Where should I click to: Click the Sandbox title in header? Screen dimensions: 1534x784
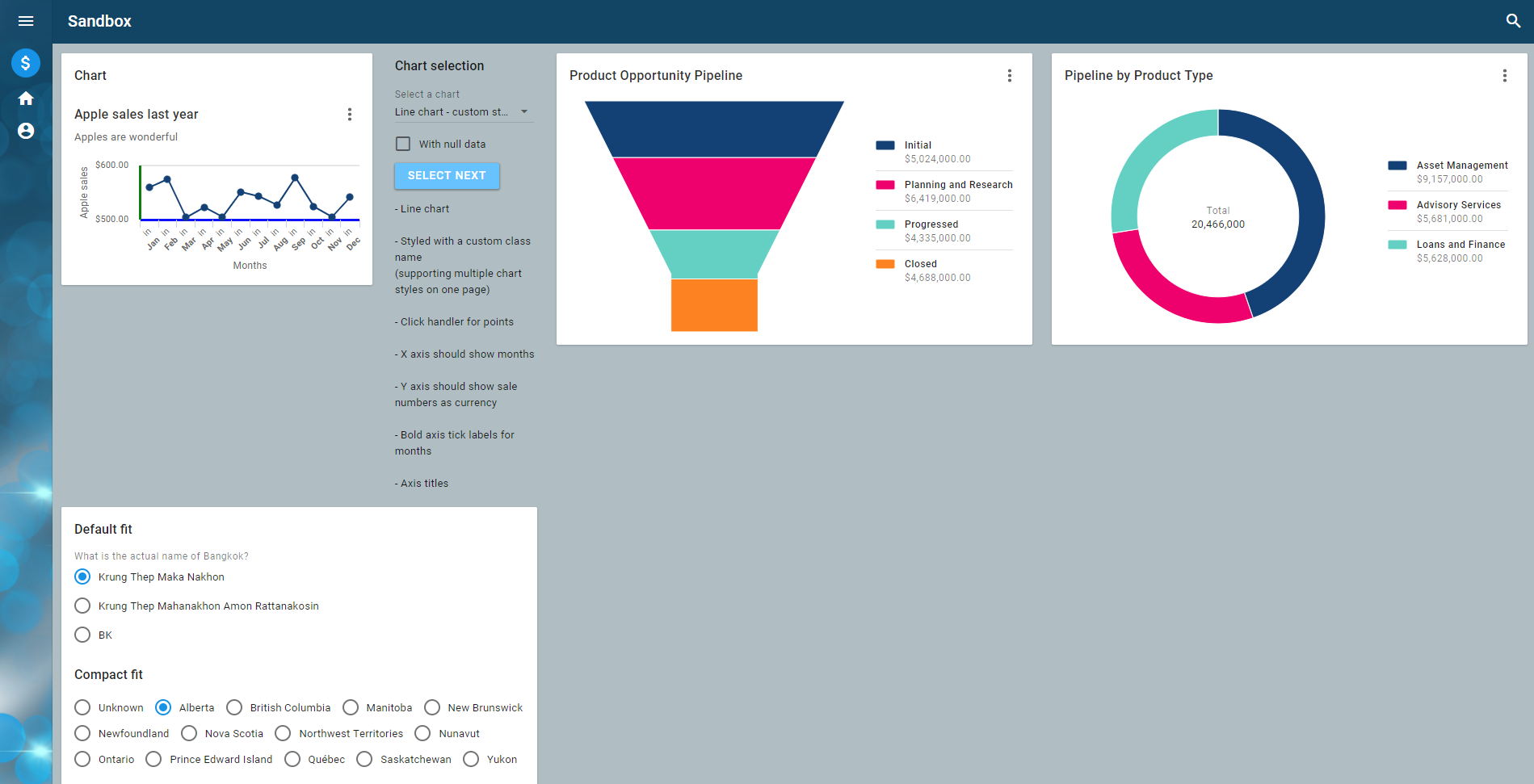(99, 21)
